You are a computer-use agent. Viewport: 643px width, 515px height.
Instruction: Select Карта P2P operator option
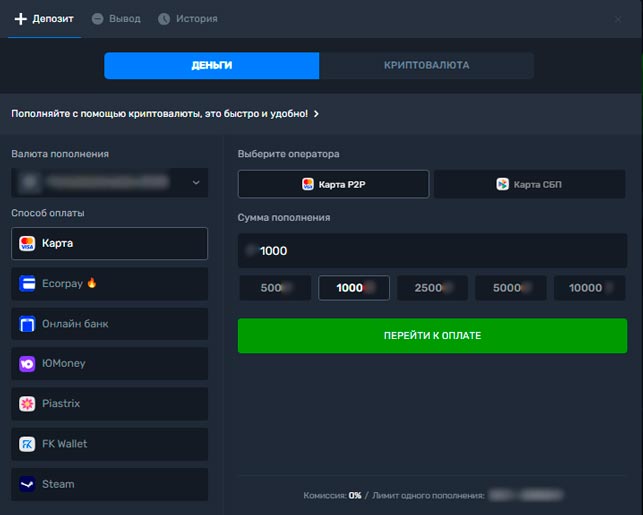coord(333,184)
